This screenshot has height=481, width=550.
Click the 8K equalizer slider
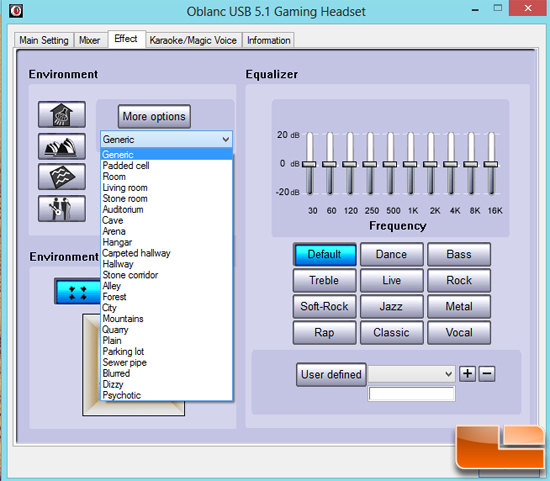(471, 164)
